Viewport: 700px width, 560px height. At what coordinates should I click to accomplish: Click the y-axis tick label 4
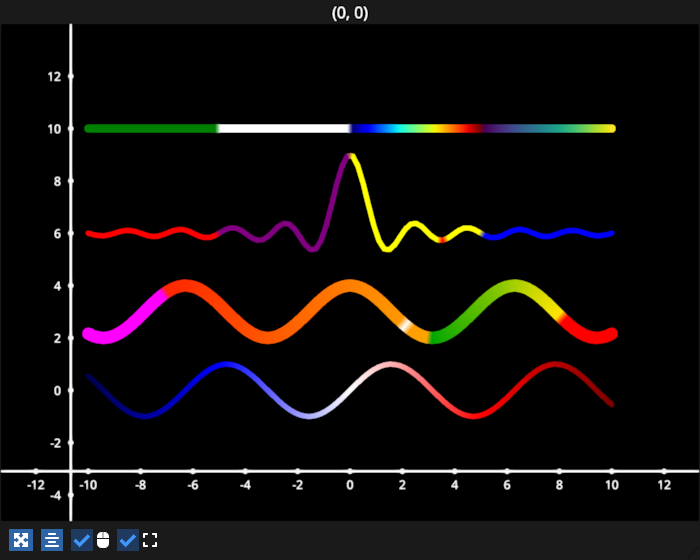tap(57, 286)
